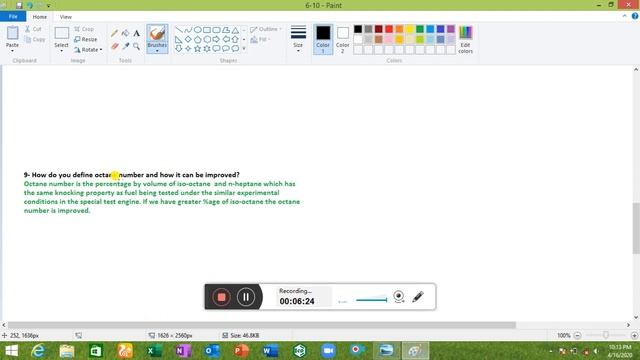Screen dimensions: 640x360
Task: Choose the Up arrow shape
Action: pos(235,39)
